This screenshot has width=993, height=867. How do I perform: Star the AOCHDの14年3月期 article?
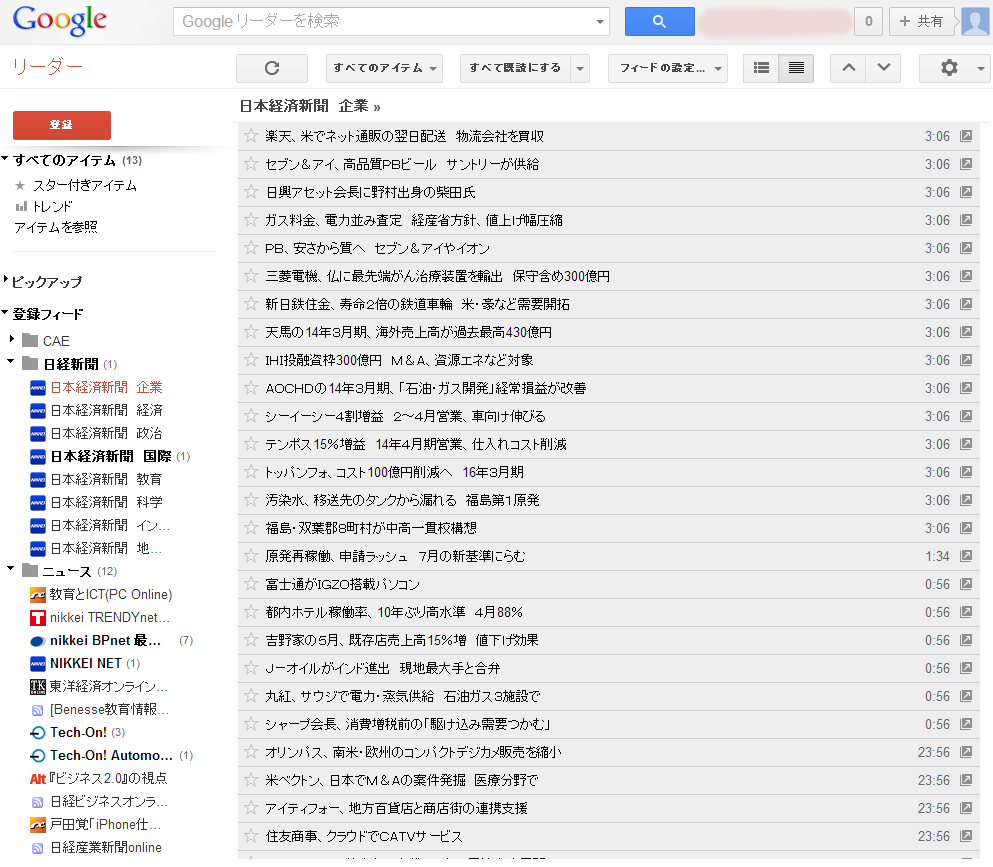(x=251, y=388)
